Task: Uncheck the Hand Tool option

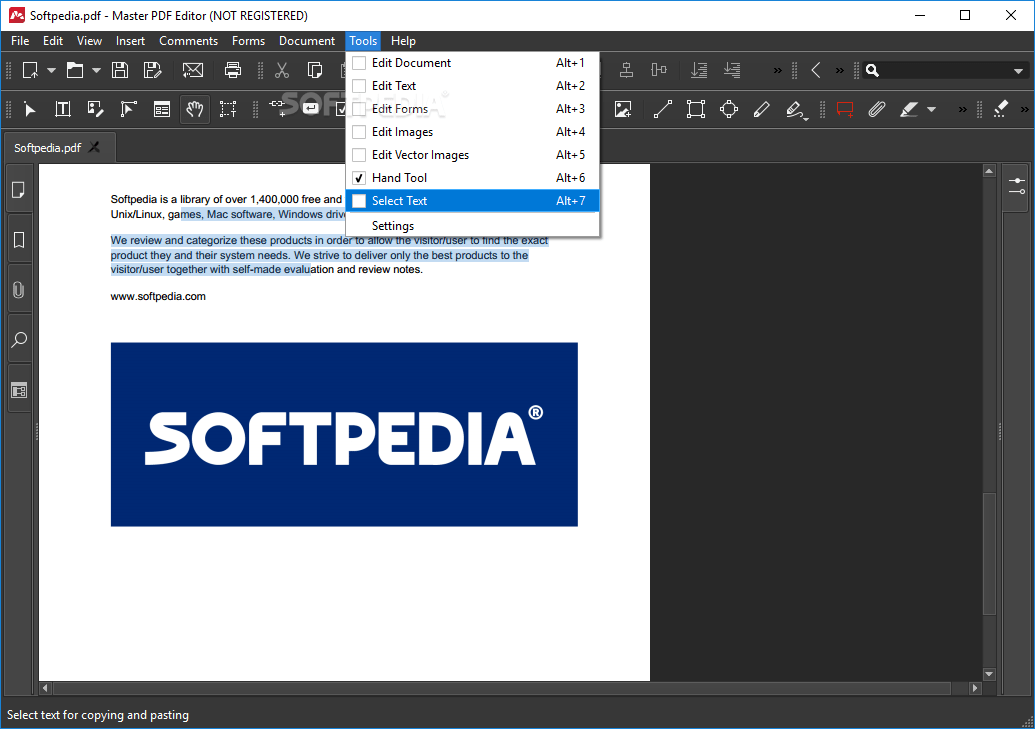Action: (357, 177)
